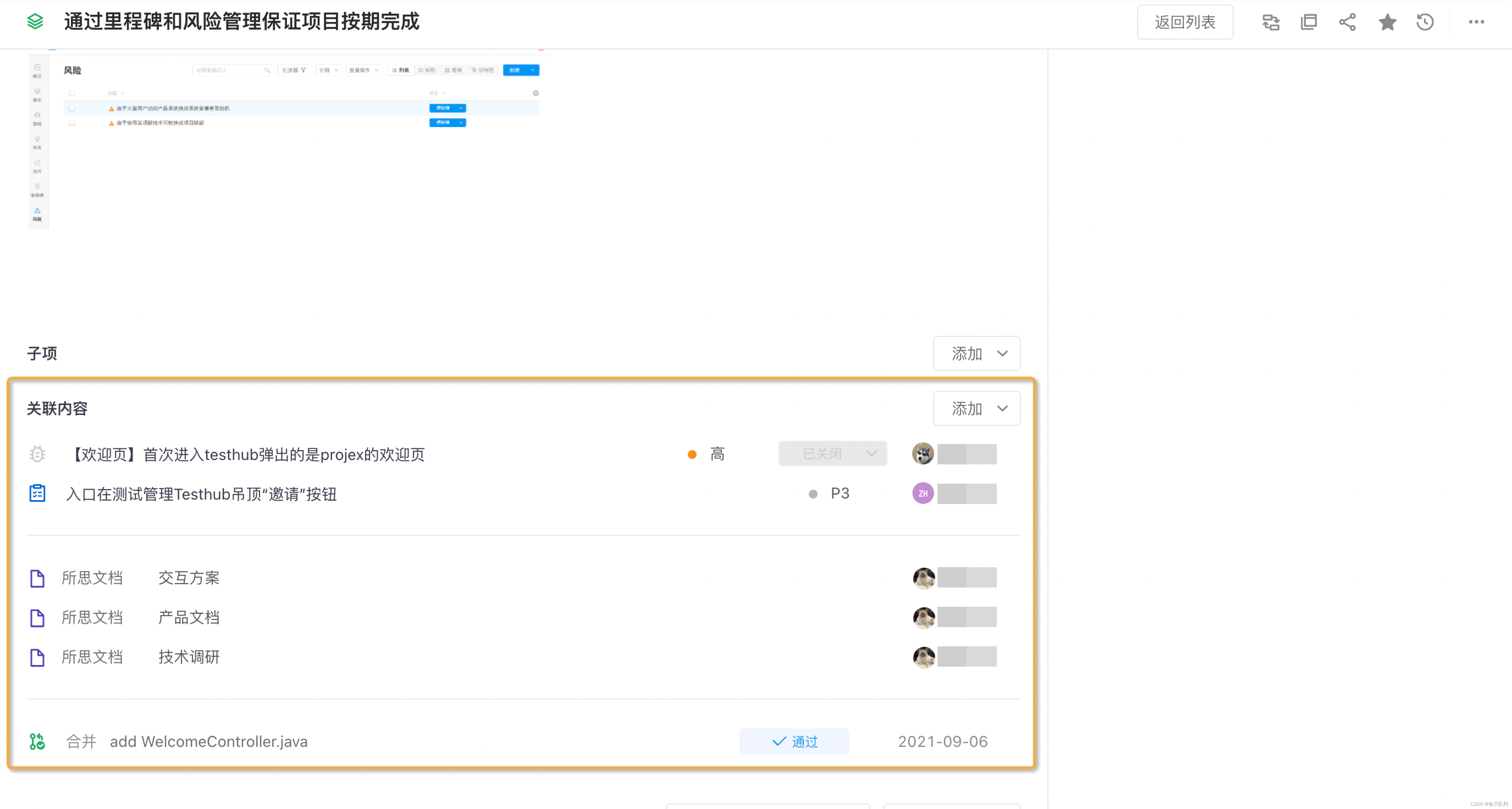Click the green layers icon beside title

click(35, 22)
